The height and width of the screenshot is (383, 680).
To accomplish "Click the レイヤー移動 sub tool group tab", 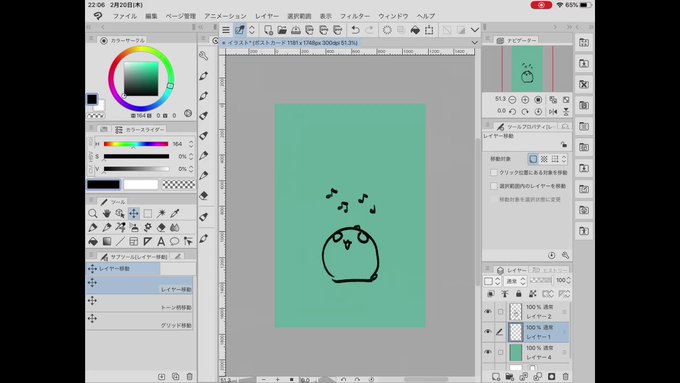I will point(123,269).
